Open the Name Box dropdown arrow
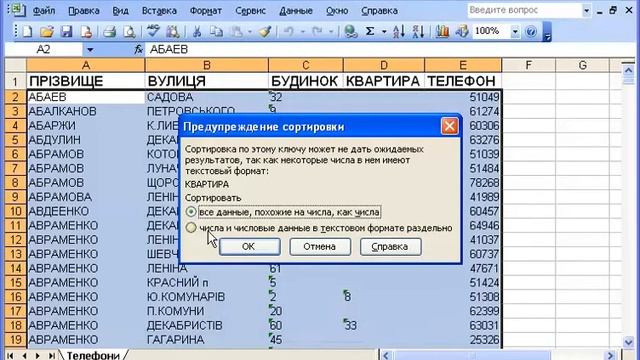 (x=90, y=50)
